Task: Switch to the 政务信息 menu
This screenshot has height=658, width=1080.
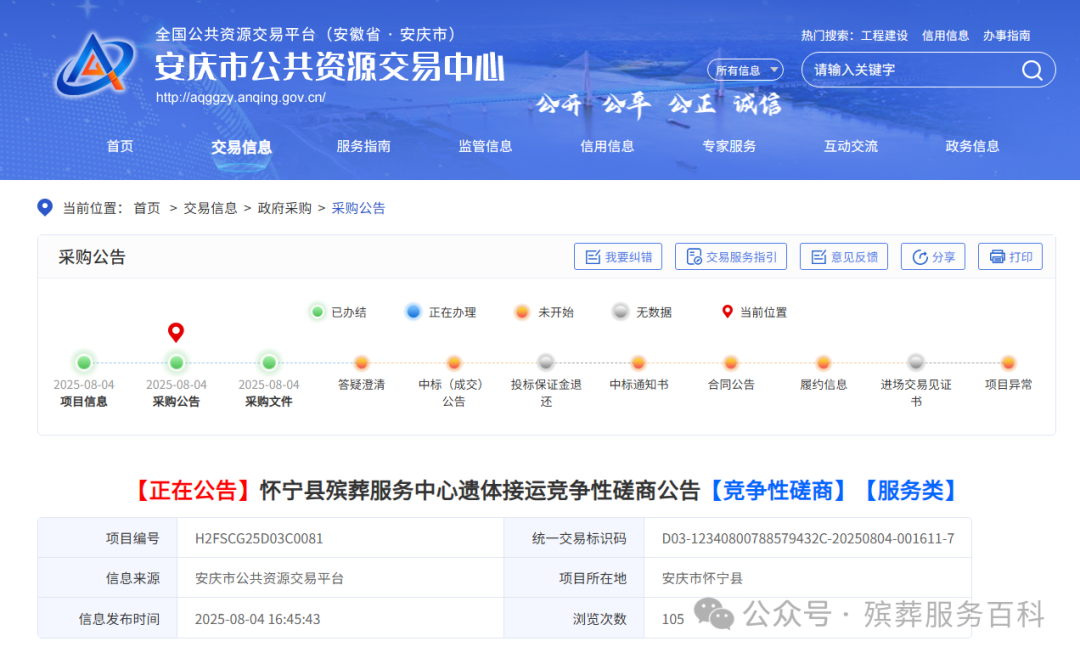Action: click(971, 146)
